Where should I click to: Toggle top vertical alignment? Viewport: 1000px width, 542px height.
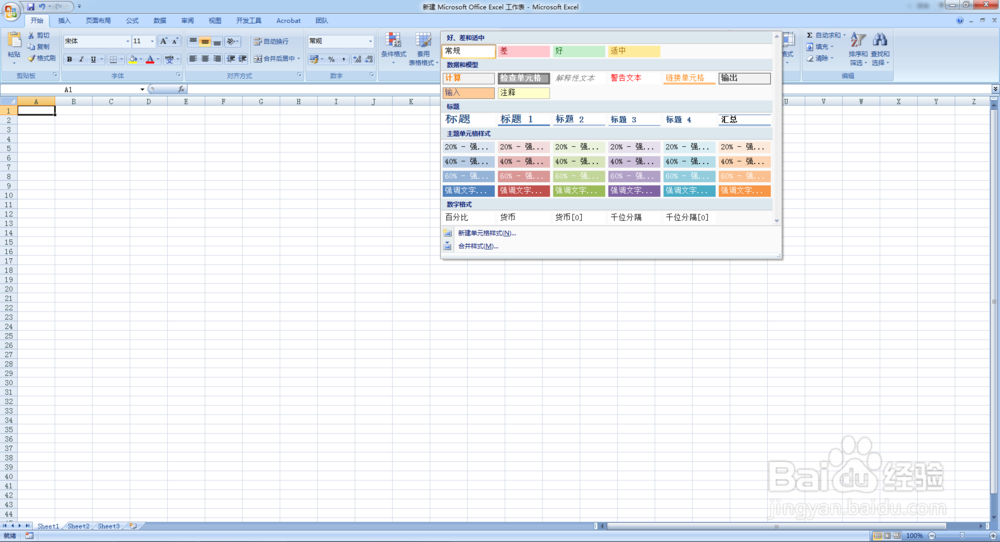193,41
